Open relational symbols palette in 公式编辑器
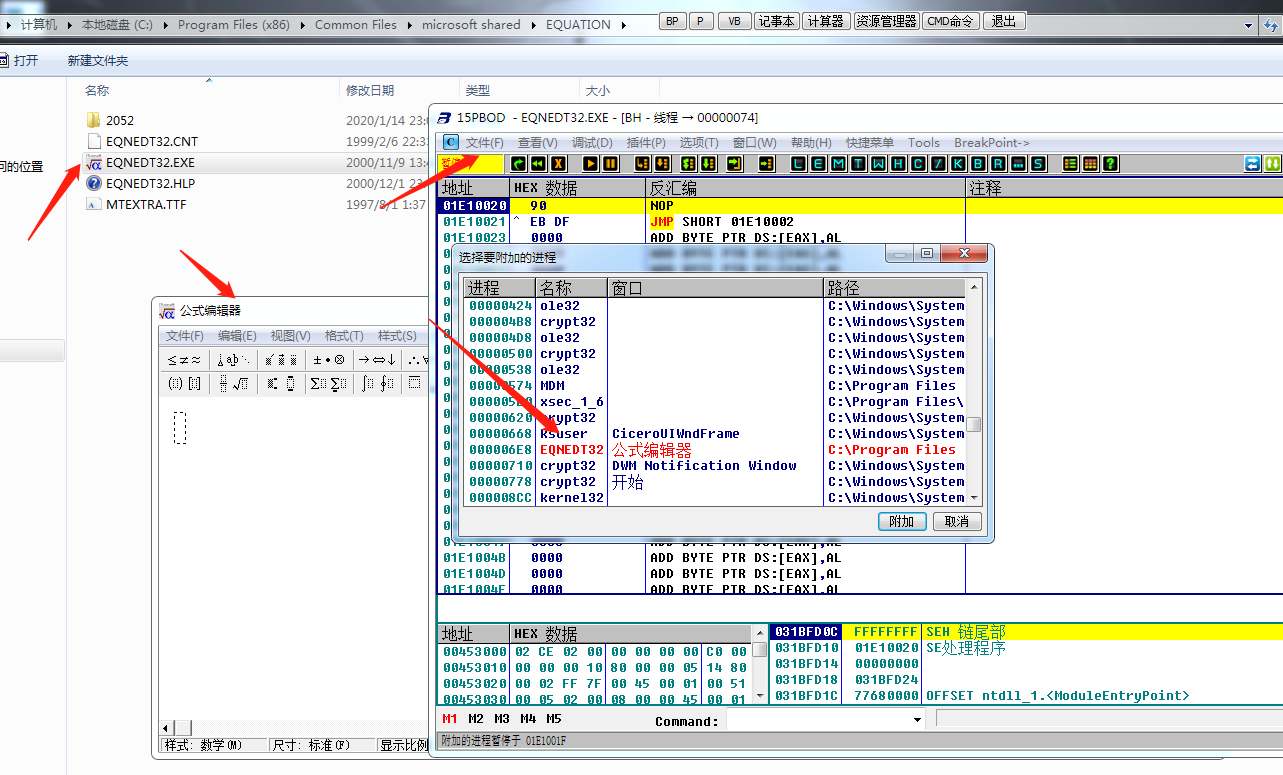Screen dimensions: 1283x775 [184, 360]
